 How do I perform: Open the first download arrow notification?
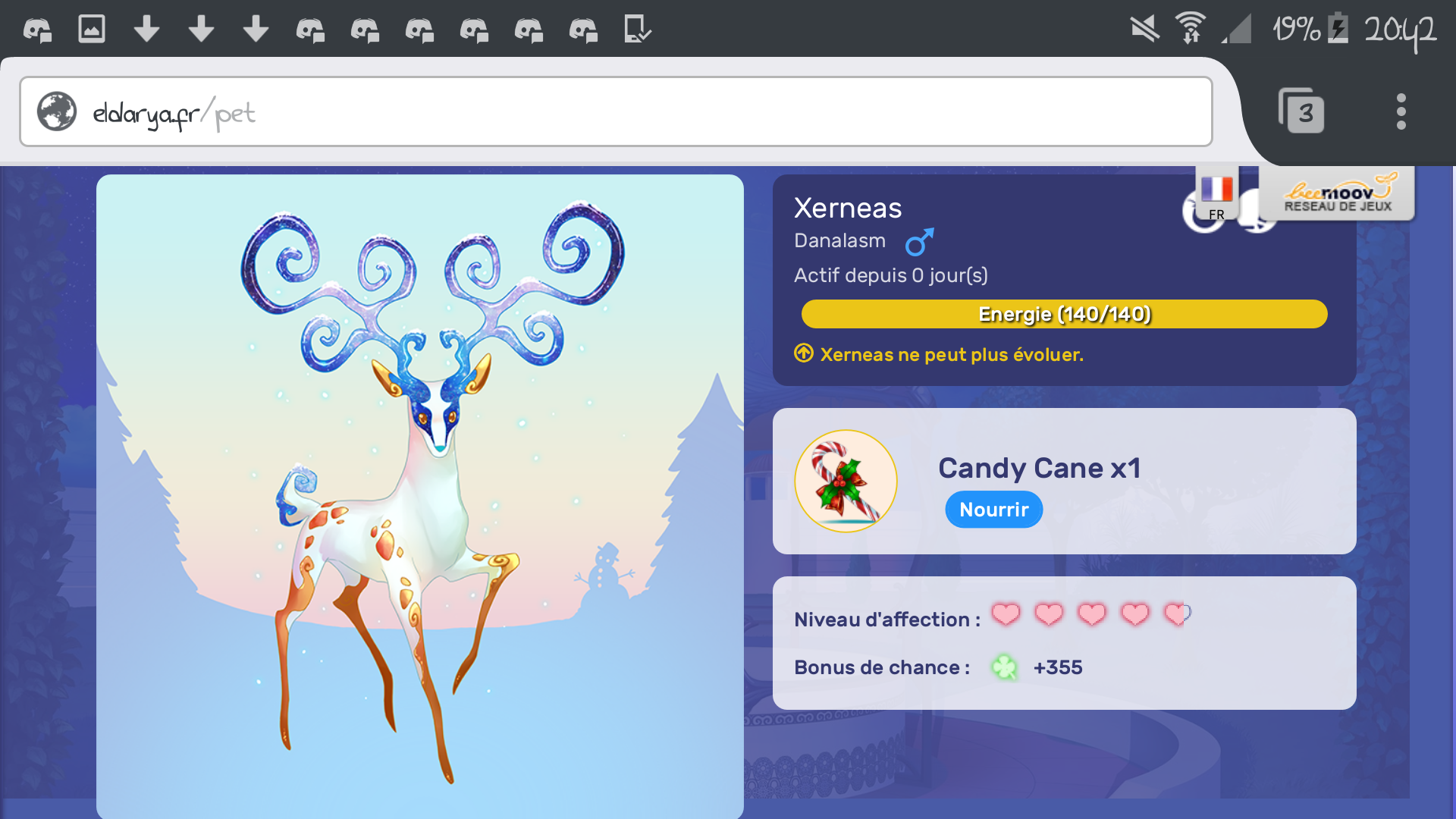point(146,30)
